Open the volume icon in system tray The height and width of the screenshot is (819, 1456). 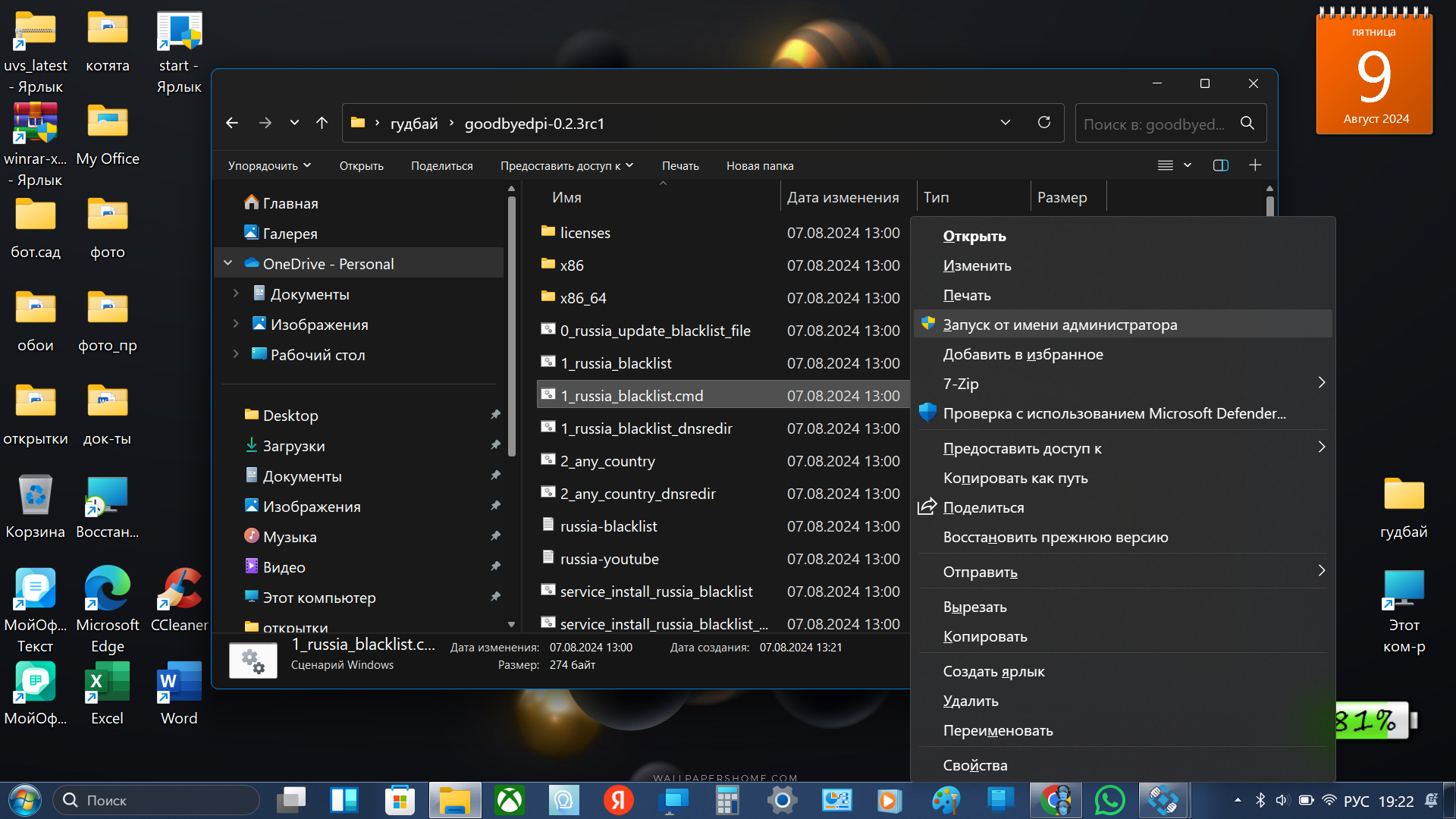point(1282,800)
